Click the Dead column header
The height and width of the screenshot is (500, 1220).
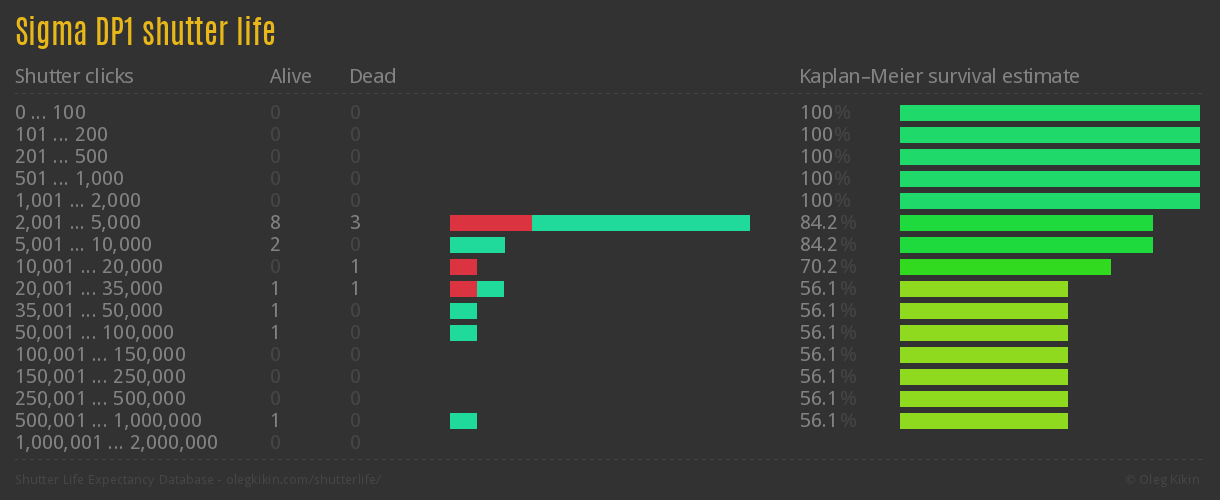[372, 76]
